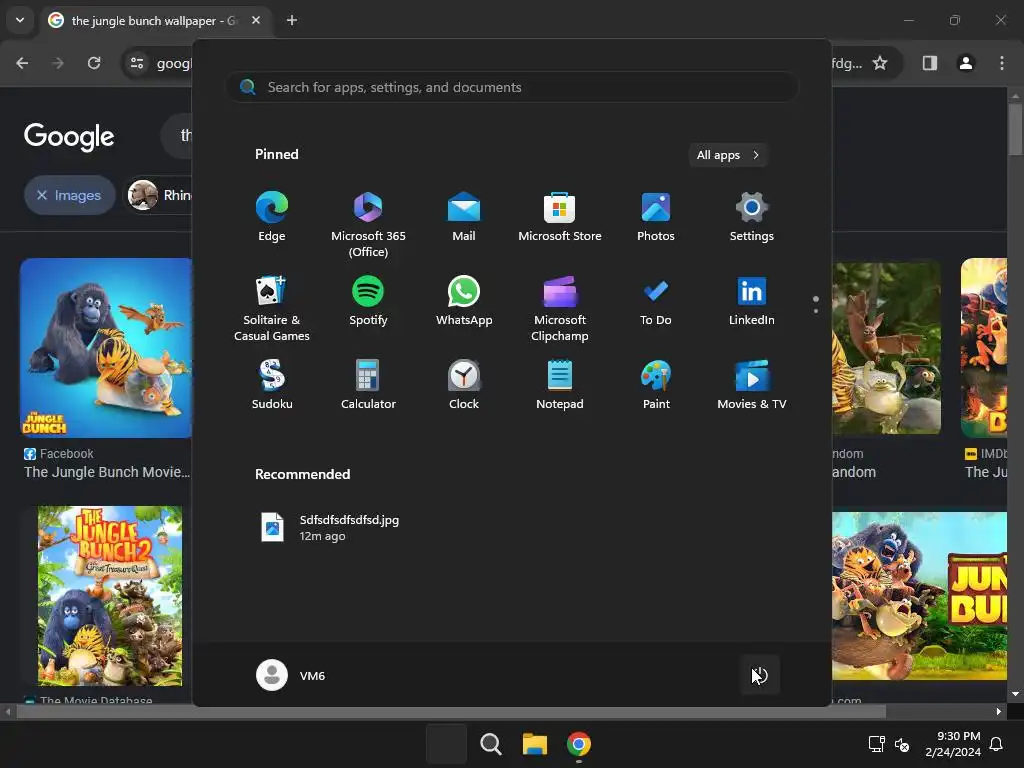Image resolution: width=1024 pixels, height=768 pixels.
Task: Click the Chrome horizontal scrollbar
Action: pos(451,711)
